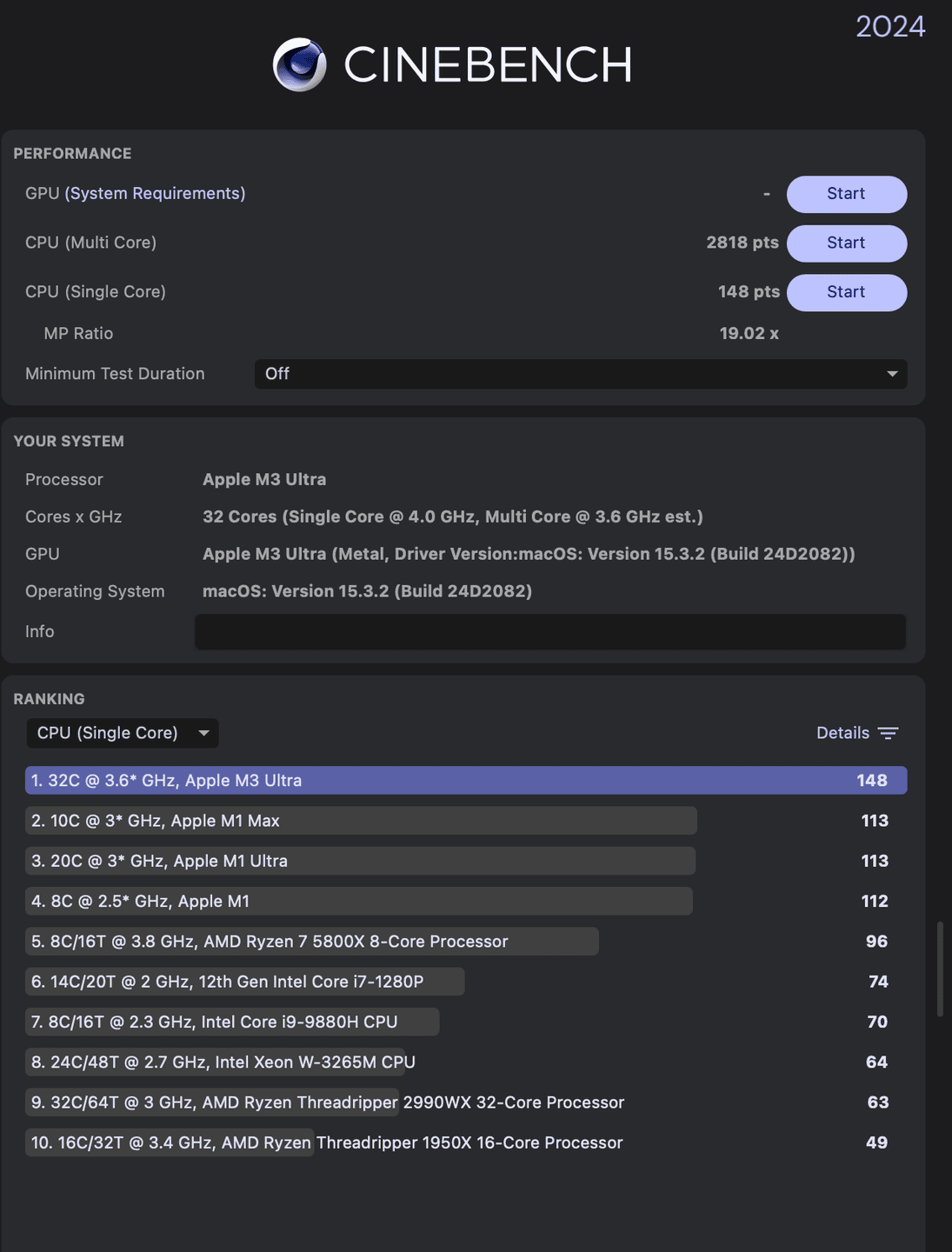
Task: Click the Info input field
Action: tap(550, 631)
